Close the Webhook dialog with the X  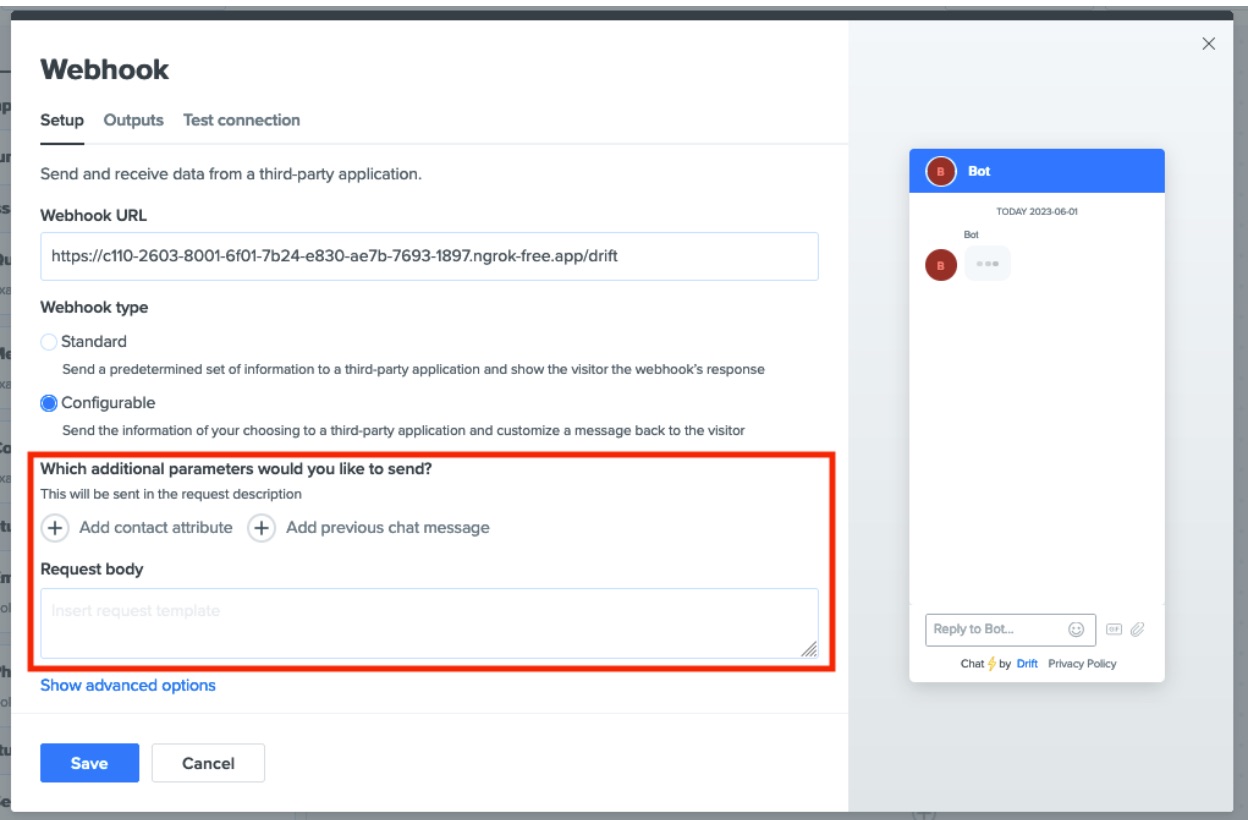click(x=1208, y=44)
